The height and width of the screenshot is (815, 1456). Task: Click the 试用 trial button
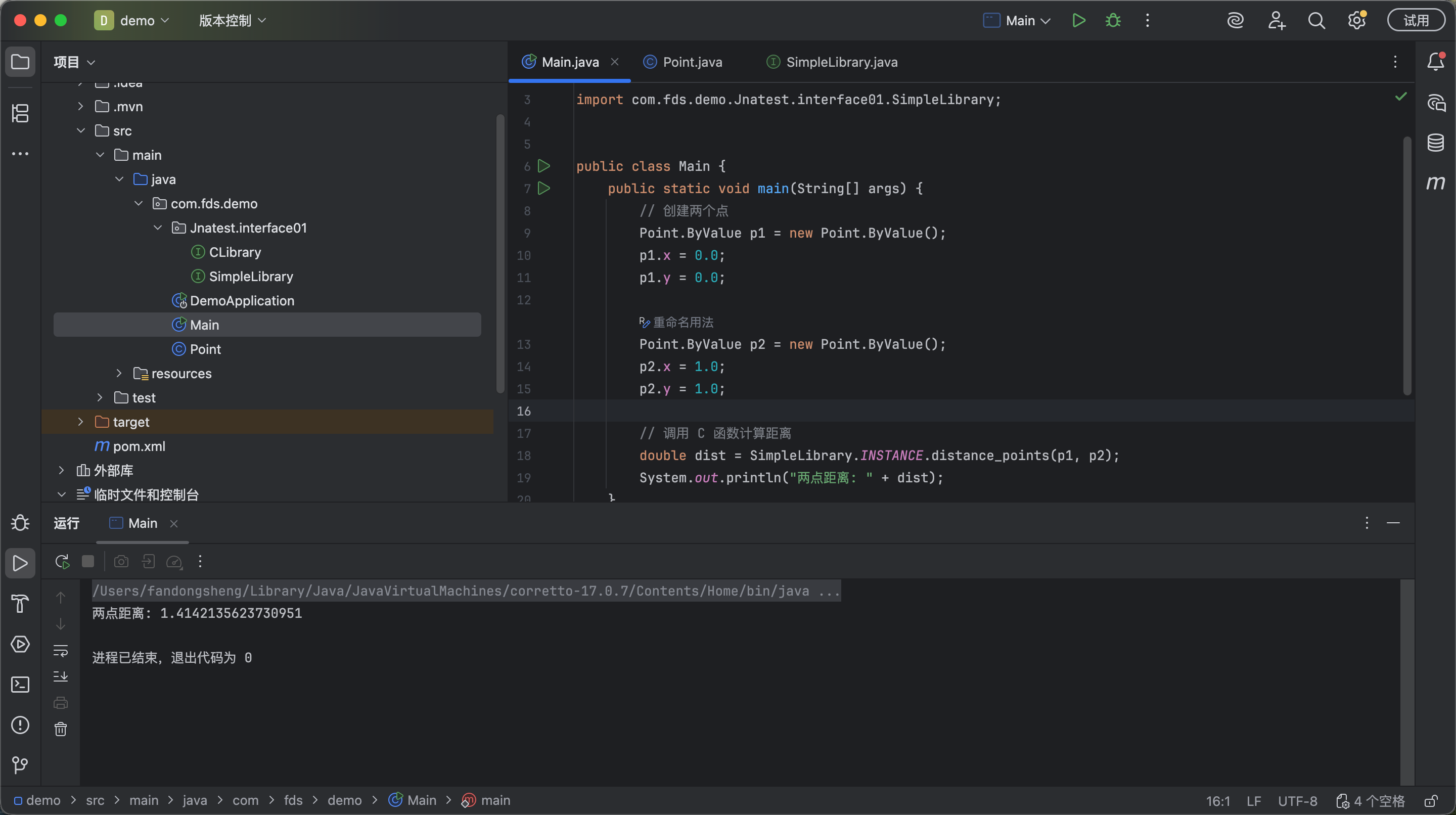coord(1416,21)
